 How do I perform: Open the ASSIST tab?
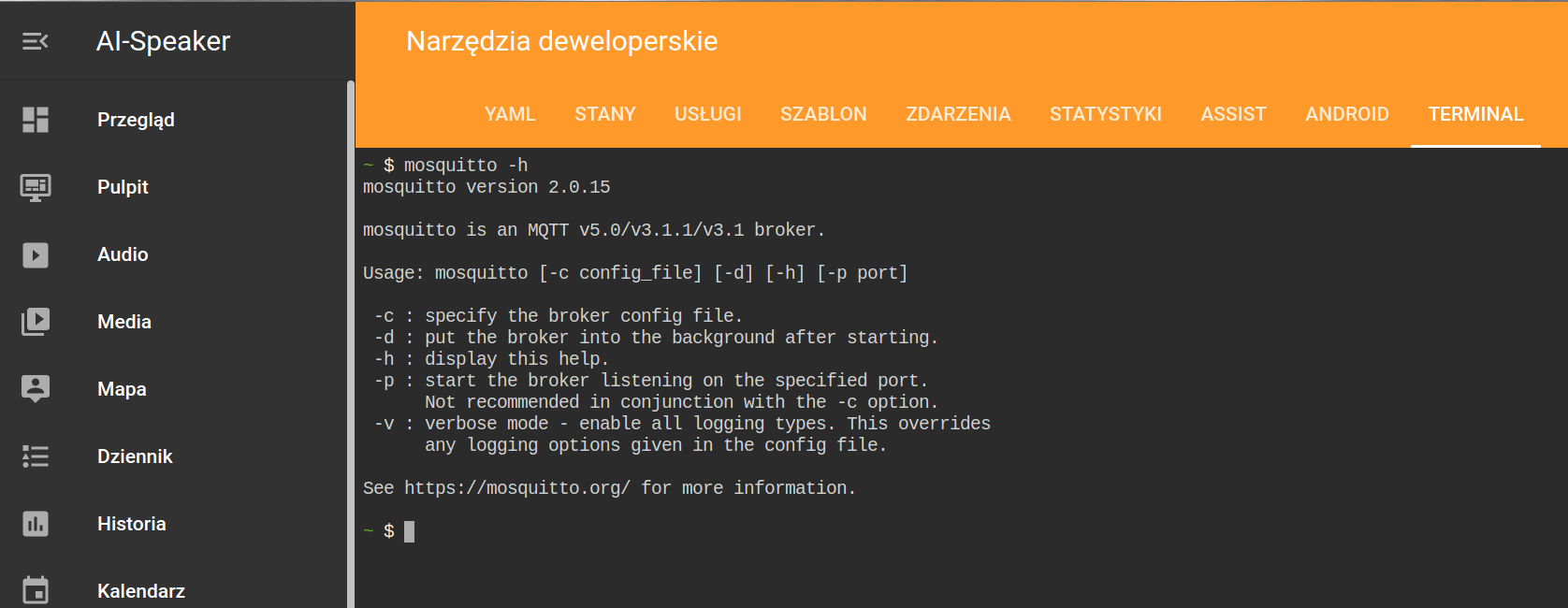point(1233,114)
